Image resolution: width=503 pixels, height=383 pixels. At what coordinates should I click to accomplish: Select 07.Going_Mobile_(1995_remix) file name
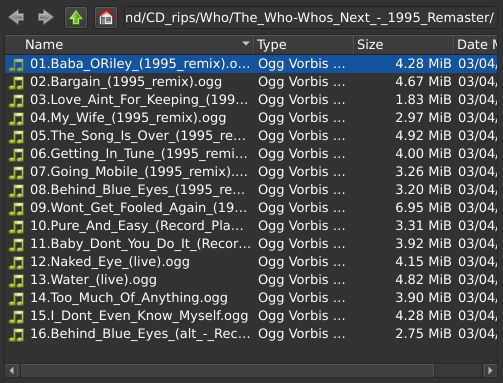139,172
